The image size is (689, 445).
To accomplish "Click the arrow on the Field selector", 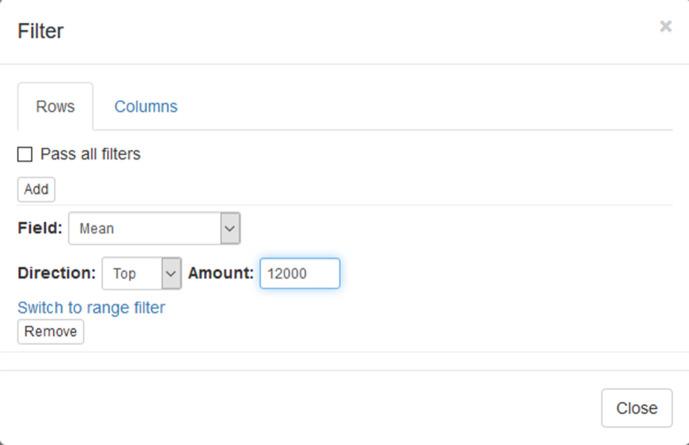I will [230, 228].
